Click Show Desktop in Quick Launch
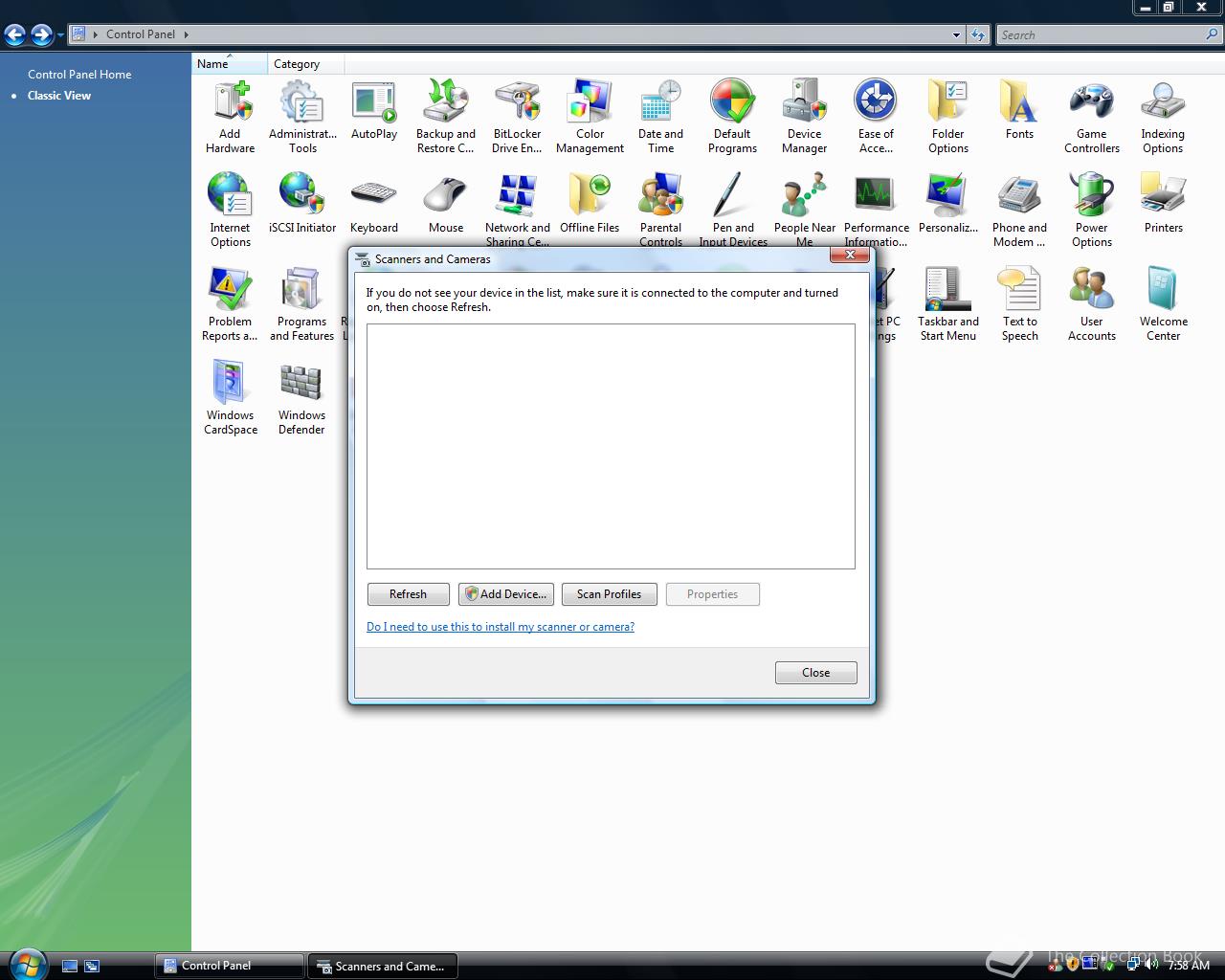The image size is (1225, 980). pyautogui.click(x=70, y=967)
